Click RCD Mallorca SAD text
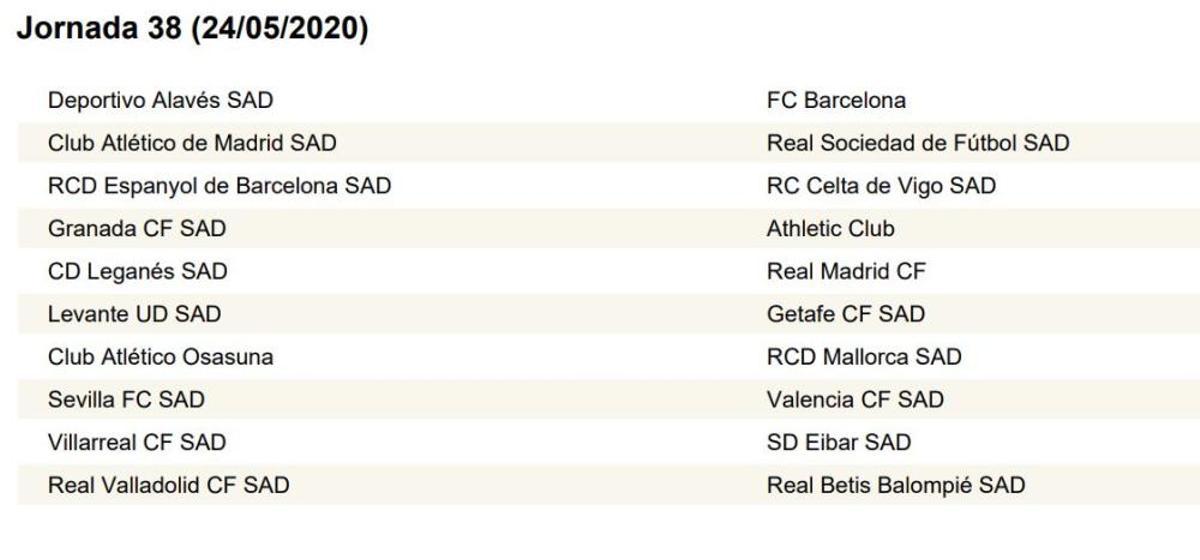This screenshot has height=560, width=1200. pyautogui.click(x=863, y=357)
